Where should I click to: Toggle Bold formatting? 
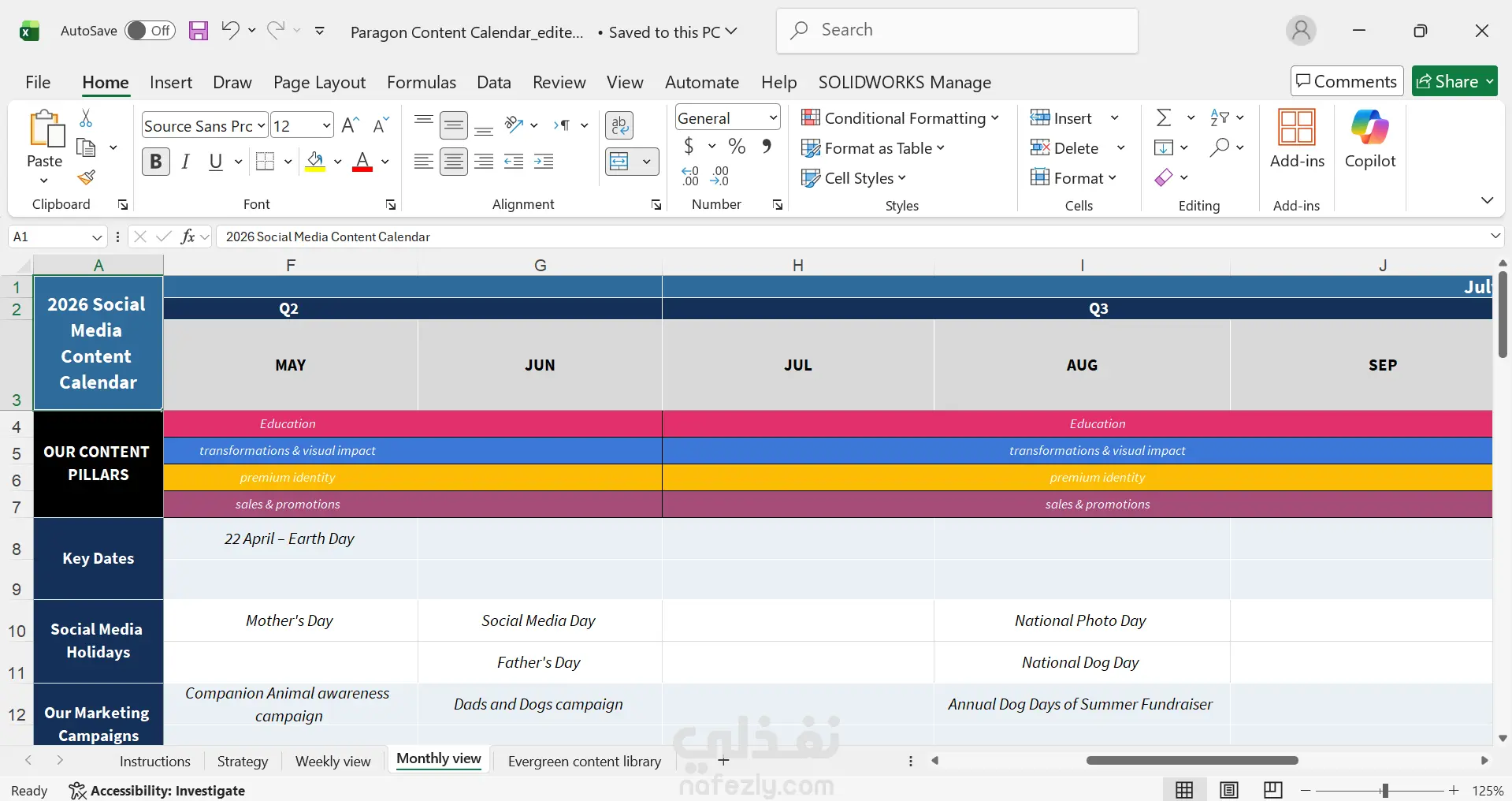tap(156, 162)
